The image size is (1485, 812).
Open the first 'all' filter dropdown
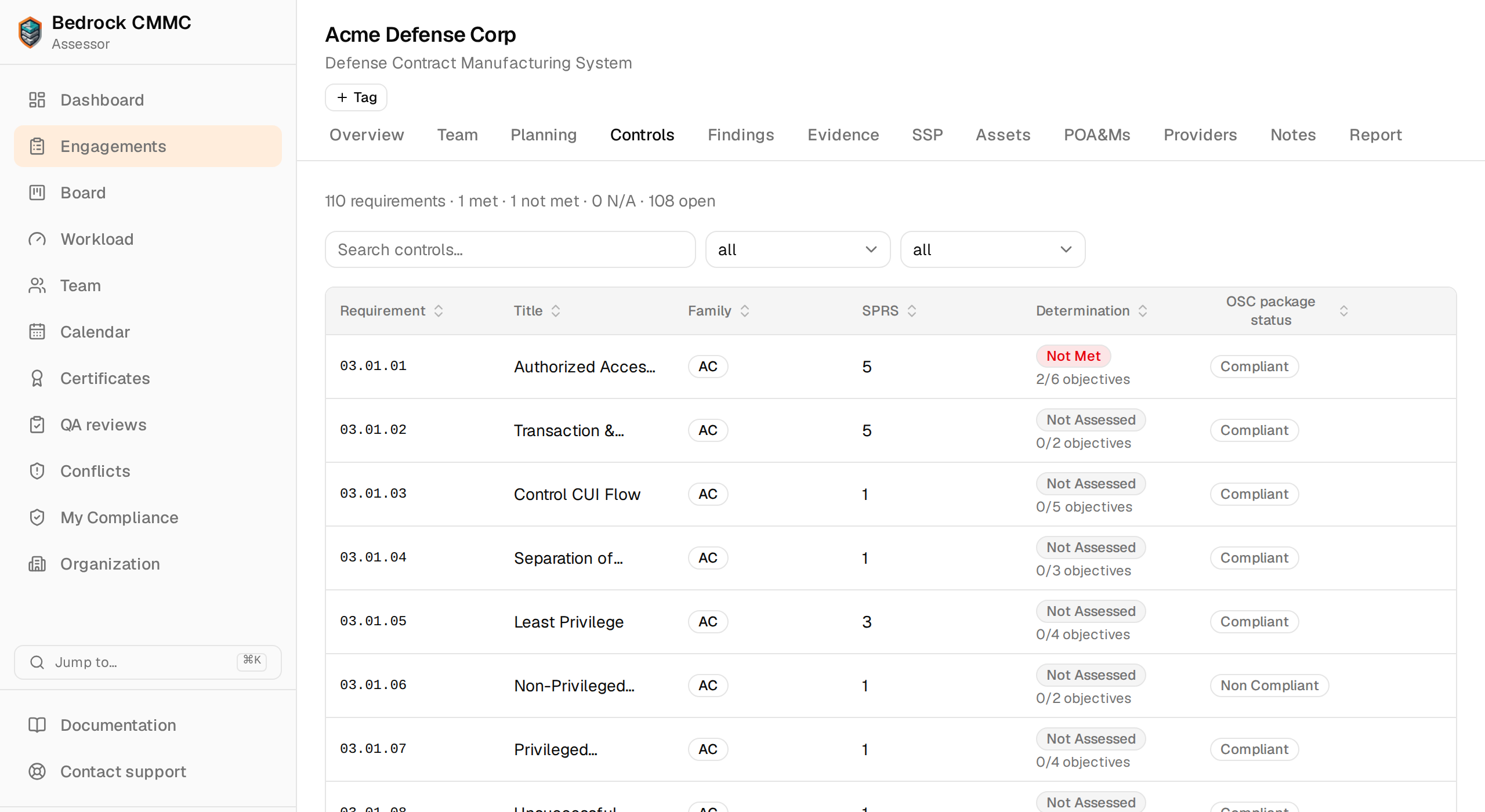click(798, 249)
